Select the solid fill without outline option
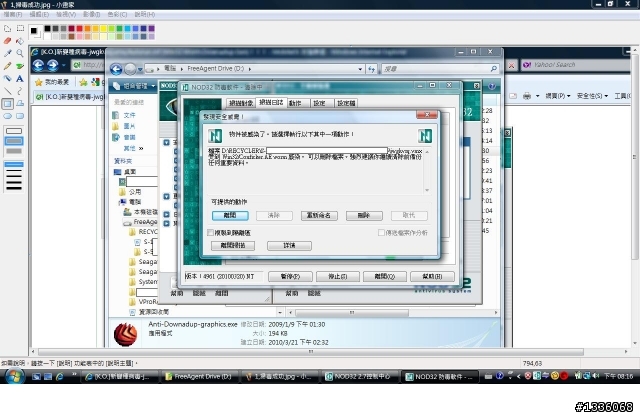The image size is (640, 415). [x=14, y=151]
